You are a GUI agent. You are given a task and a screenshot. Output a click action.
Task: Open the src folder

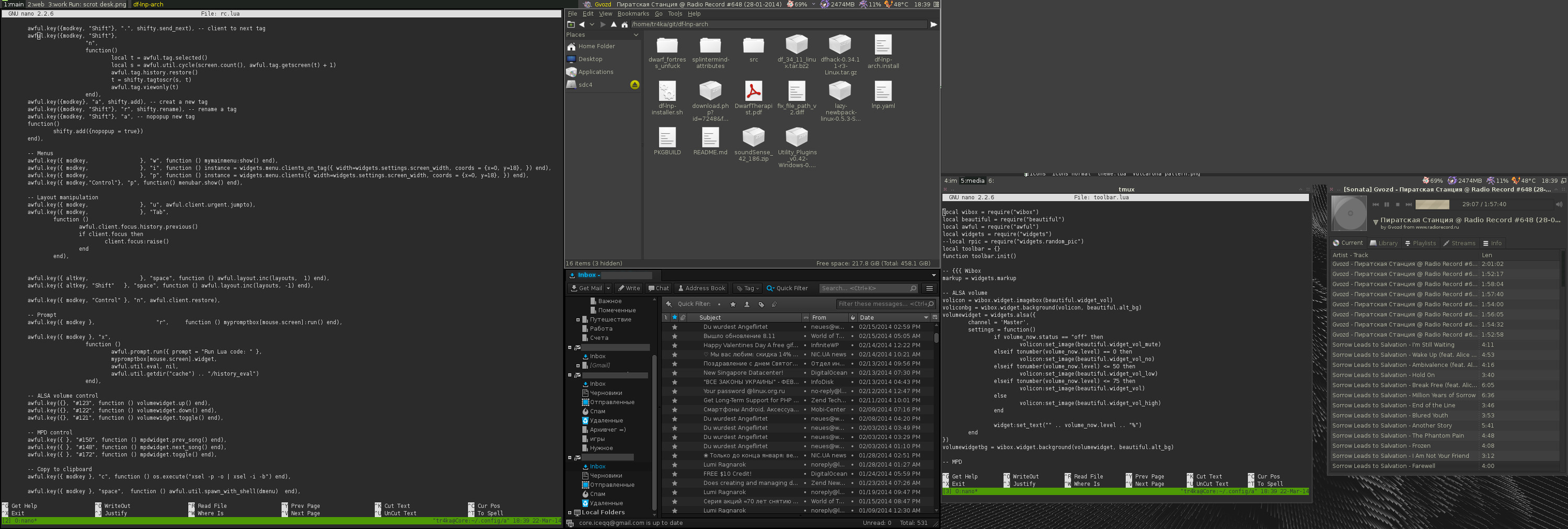754,49
